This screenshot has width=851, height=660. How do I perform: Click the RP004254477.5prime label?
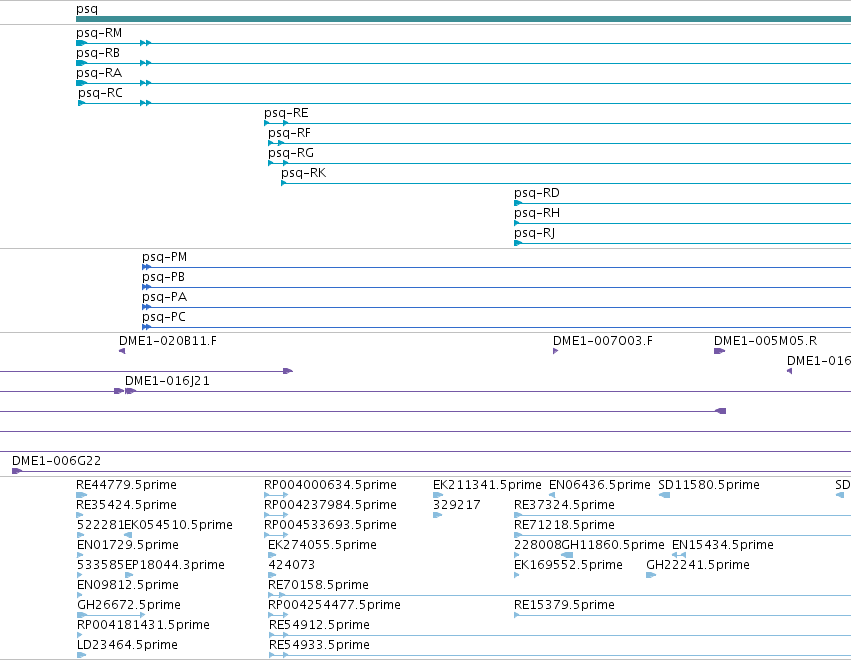pyautogui.click(x=334, y=605)
